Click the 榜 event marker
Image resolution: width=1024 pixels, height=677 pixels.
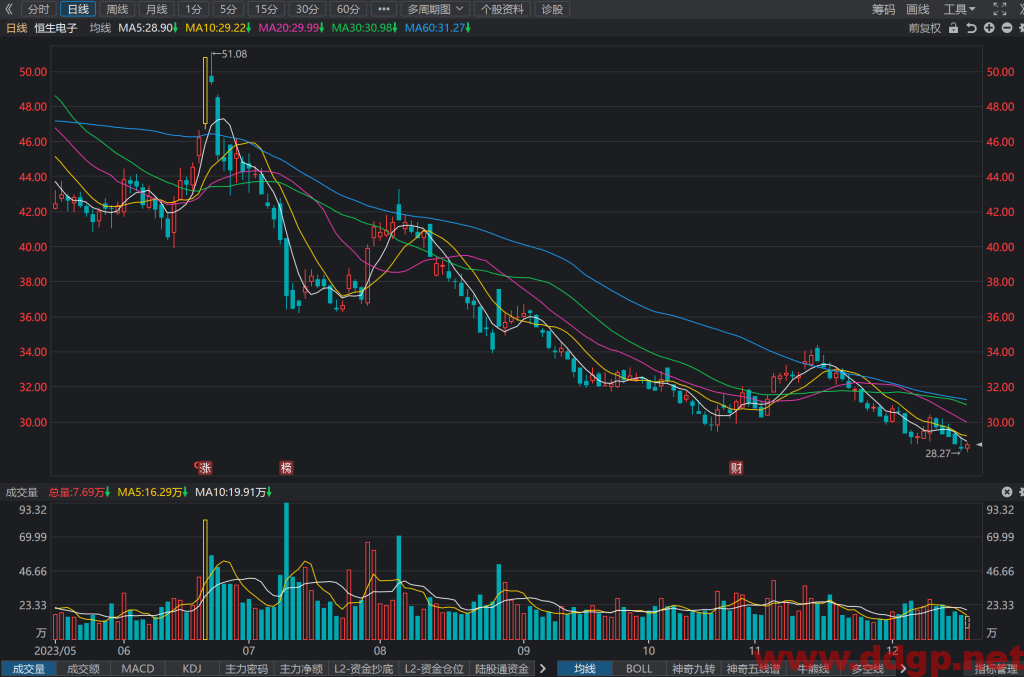coord(286,467)
